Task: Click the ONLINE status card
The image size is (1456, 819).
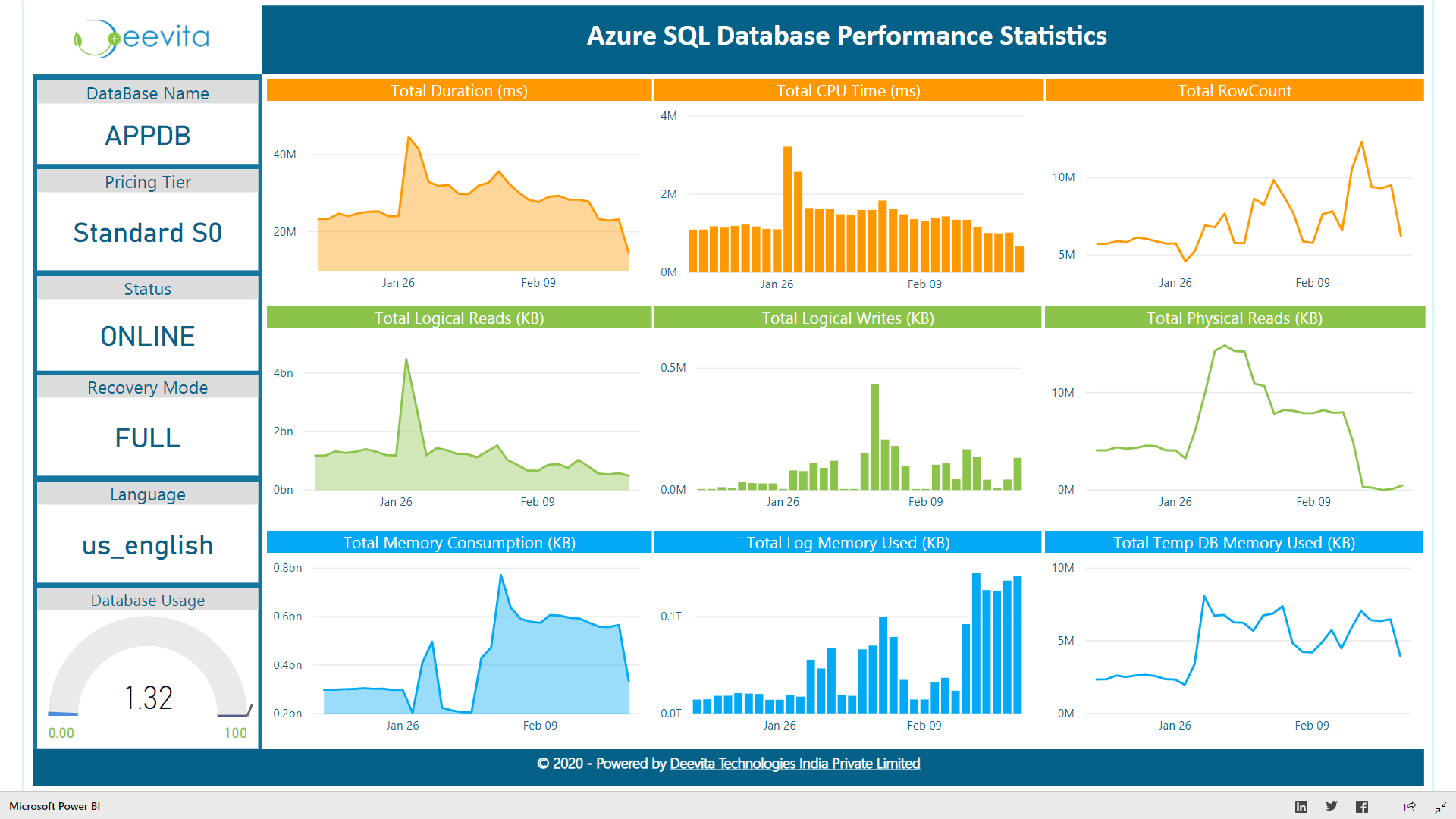Action: tap(148, 336)
